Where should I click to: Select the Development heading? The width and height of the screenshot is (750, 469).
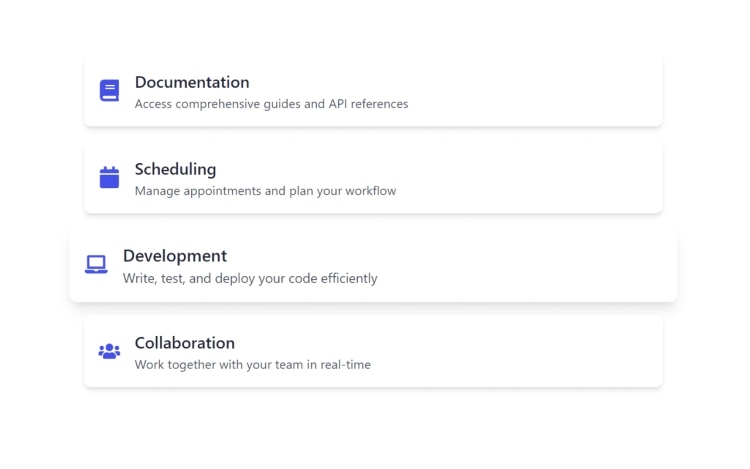(175, 256)
